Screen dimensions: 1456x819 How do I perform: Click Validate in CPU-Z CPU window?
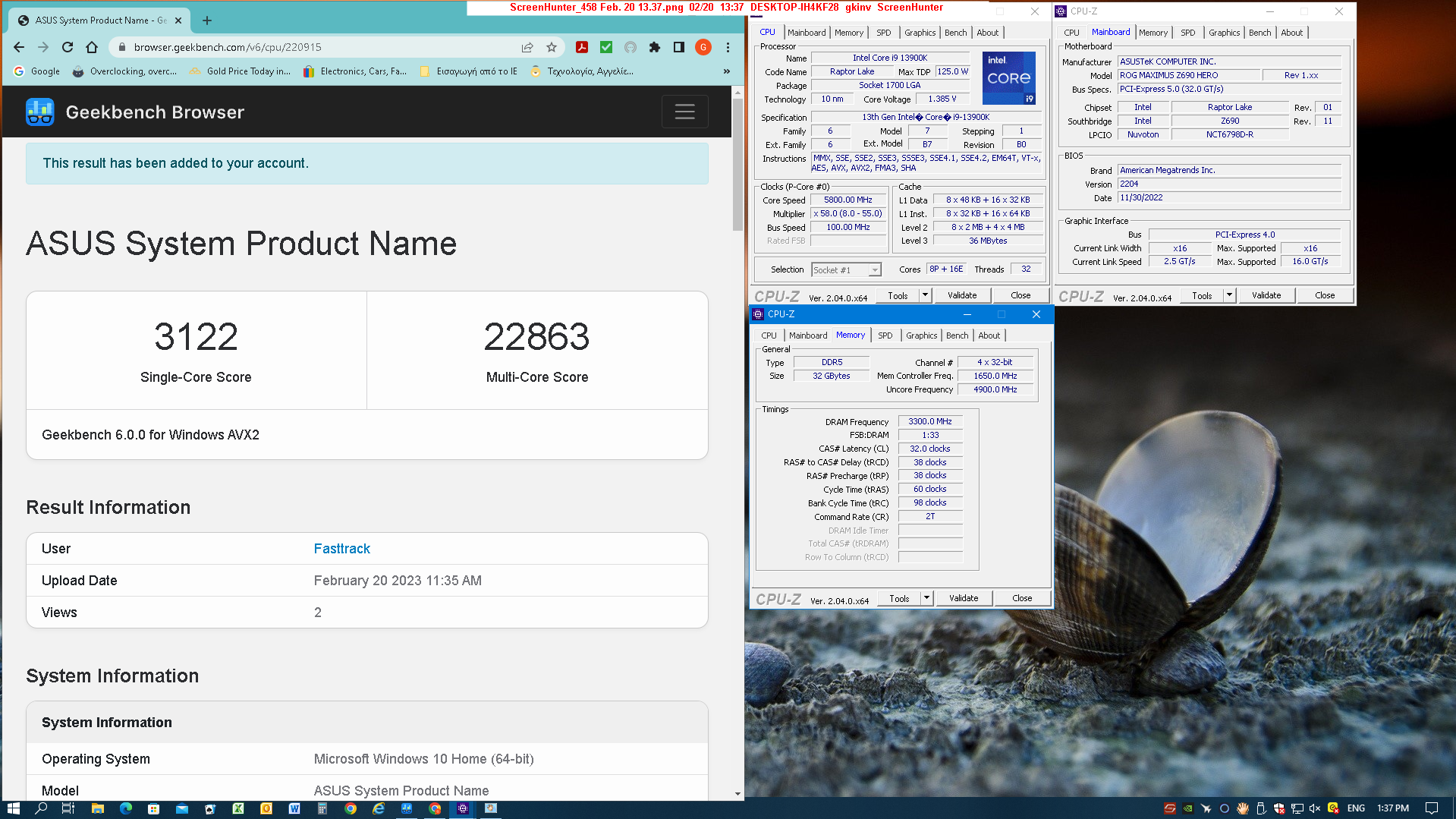tap(962, 295)
